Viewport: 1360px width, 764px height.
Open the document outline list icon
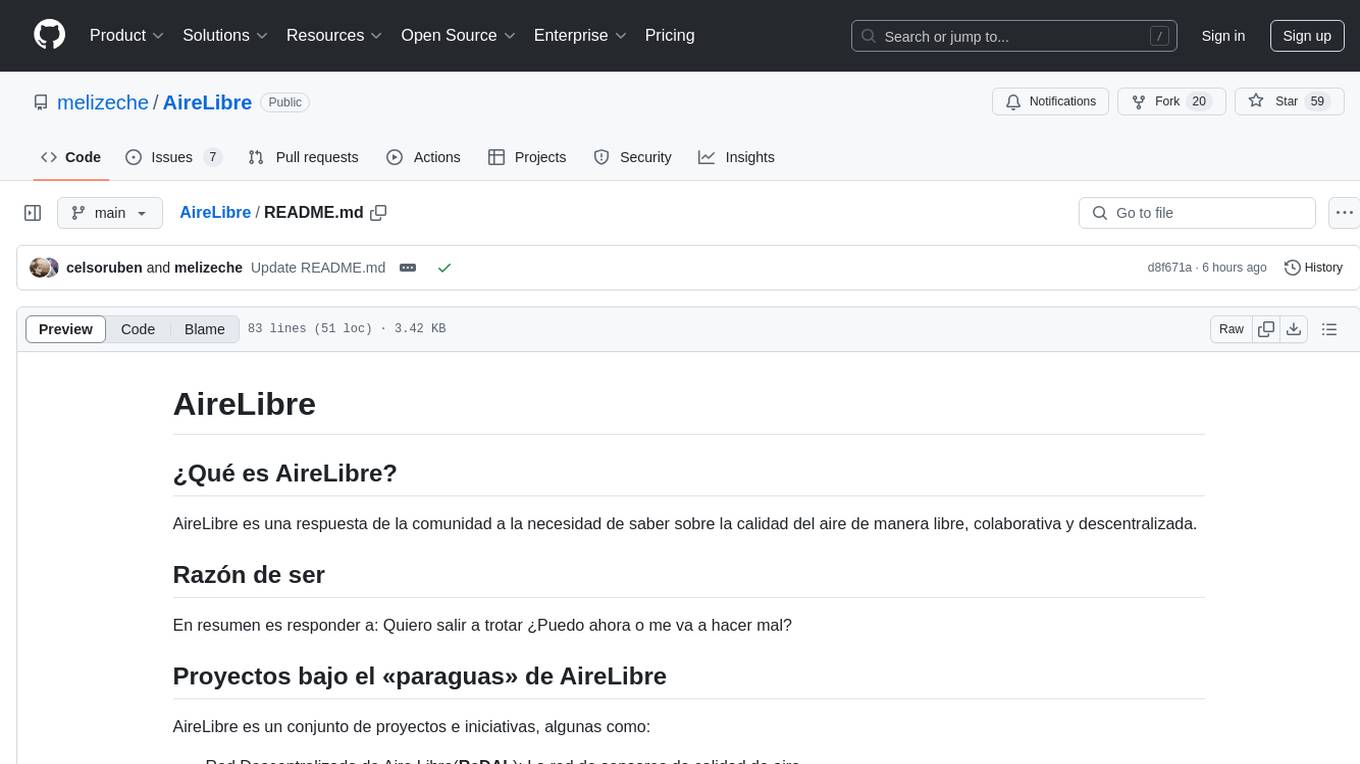pyautogui.click(x=1329, y=329)
